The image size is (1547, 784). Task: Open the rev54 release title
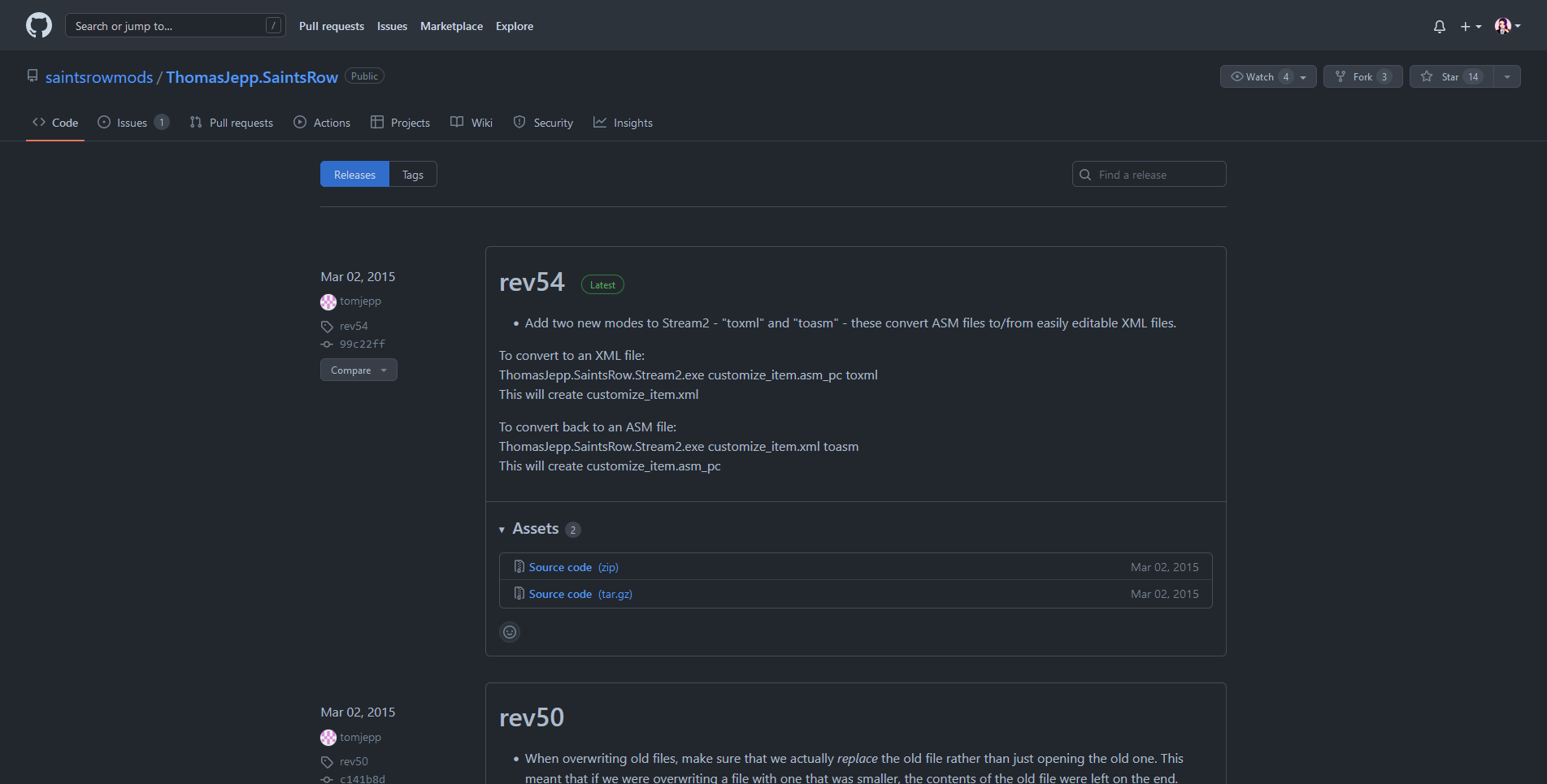(x=532, y=282)
